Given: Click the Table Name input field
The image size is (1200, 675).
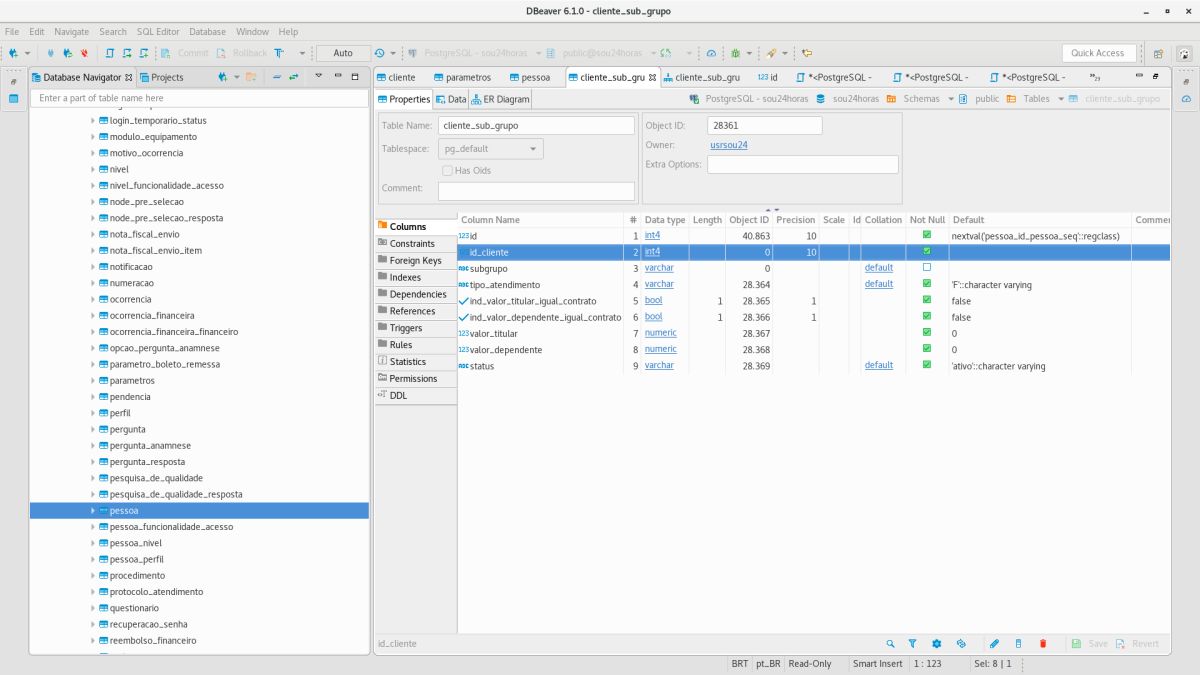Looking at the screenshot, I should click(x=536, y=126).
